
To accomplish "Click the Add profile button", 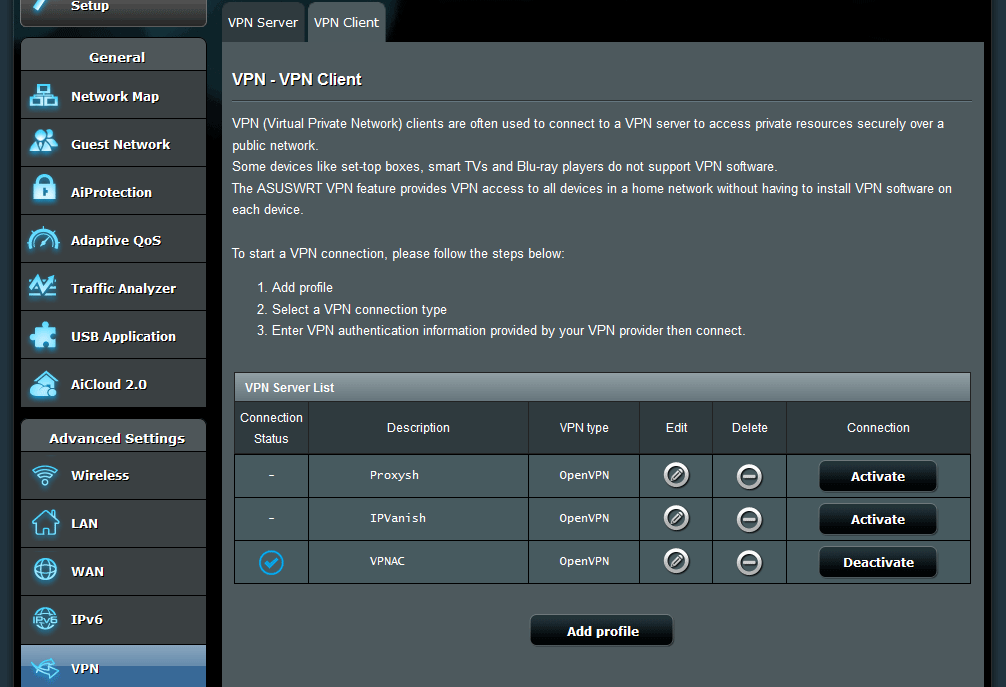I will [x=602, y=631].
